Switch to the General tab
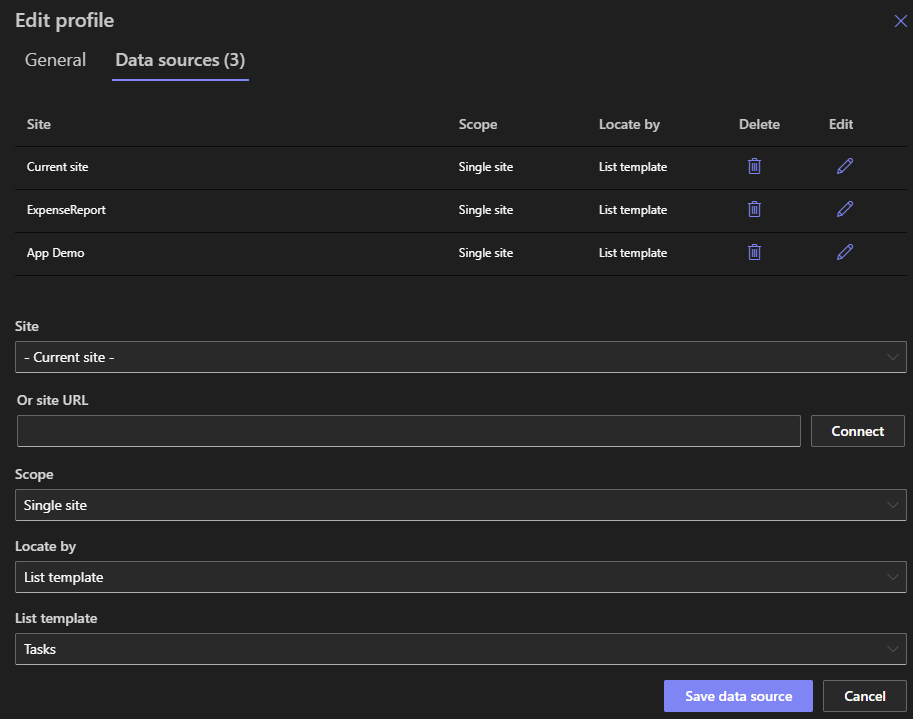 [x=55, y=60]
